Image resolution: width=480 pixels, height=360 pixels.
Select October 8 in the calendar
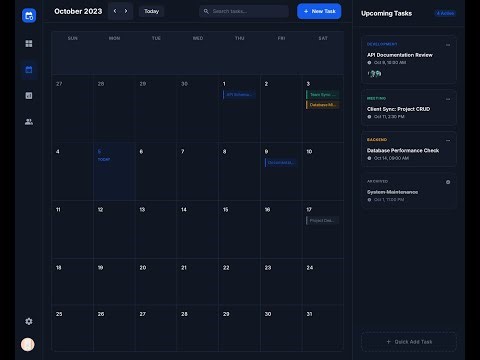pyautogui.click(x=239, y=171)
